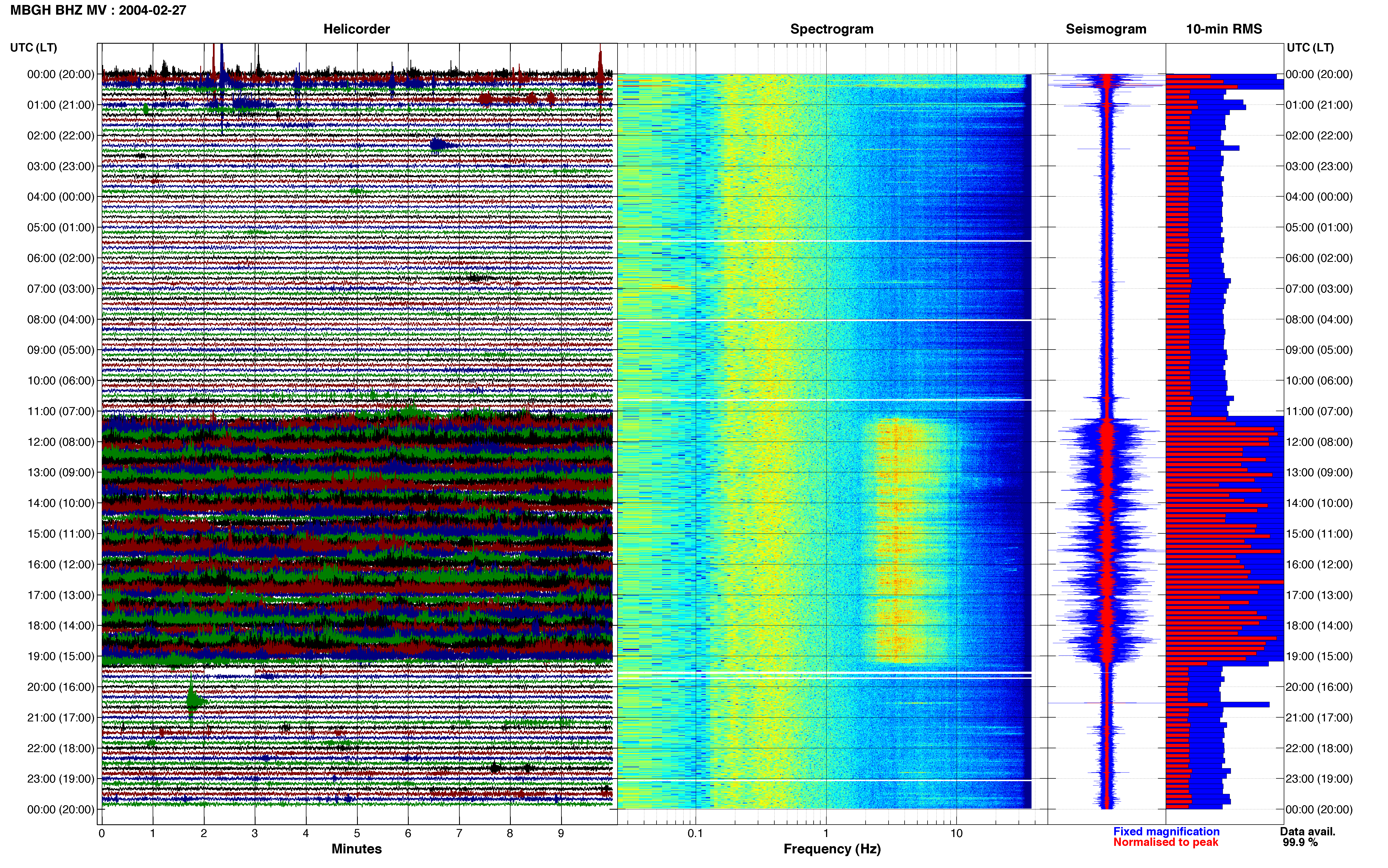Click the right-axis '01:00 (21:00)' time label

pos(1319,105)
